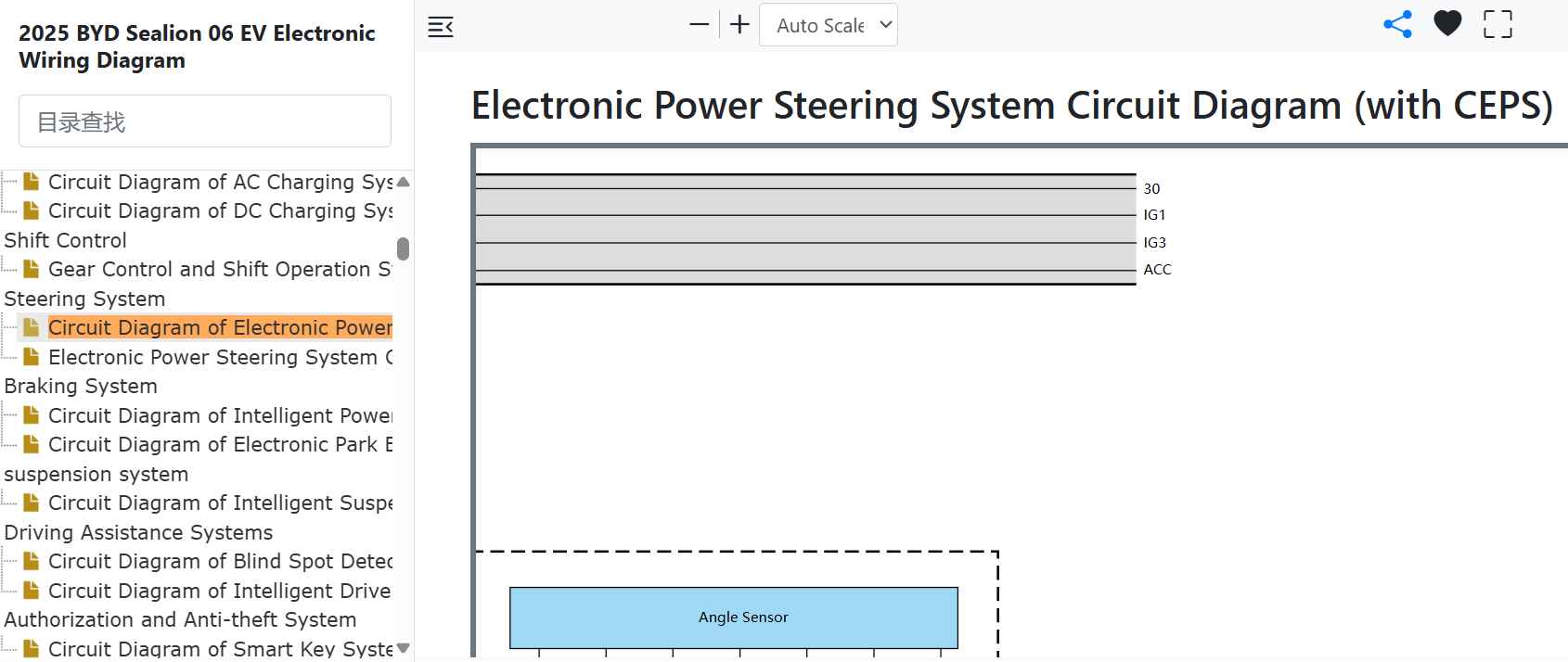
Task: Open Circuit Diagram of Intelligent Suspension
Action: point(221,503)
